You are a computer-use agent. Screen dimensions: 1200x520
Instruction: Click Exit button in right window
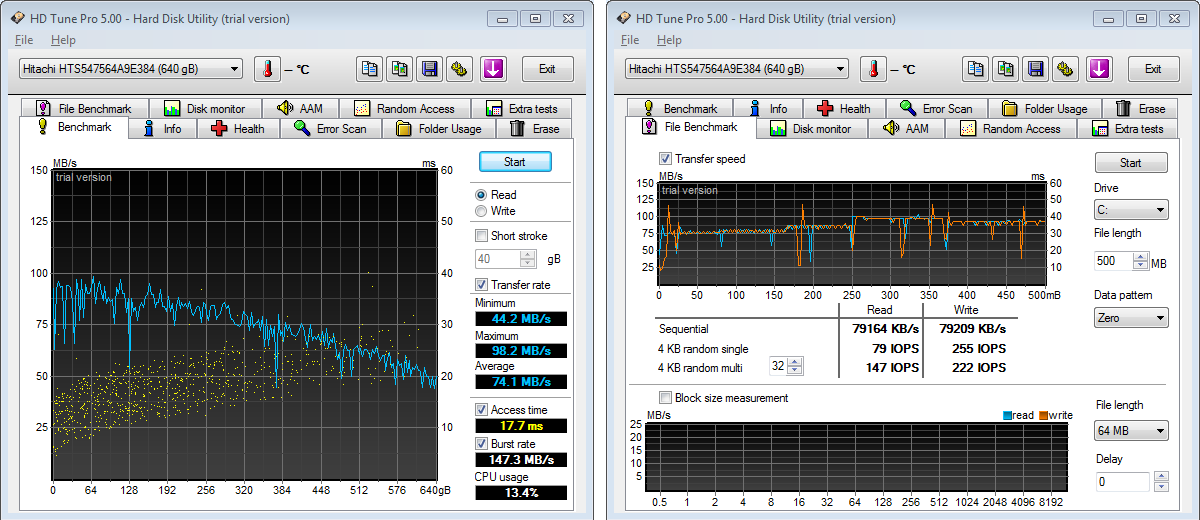[x=1153, y=69]
